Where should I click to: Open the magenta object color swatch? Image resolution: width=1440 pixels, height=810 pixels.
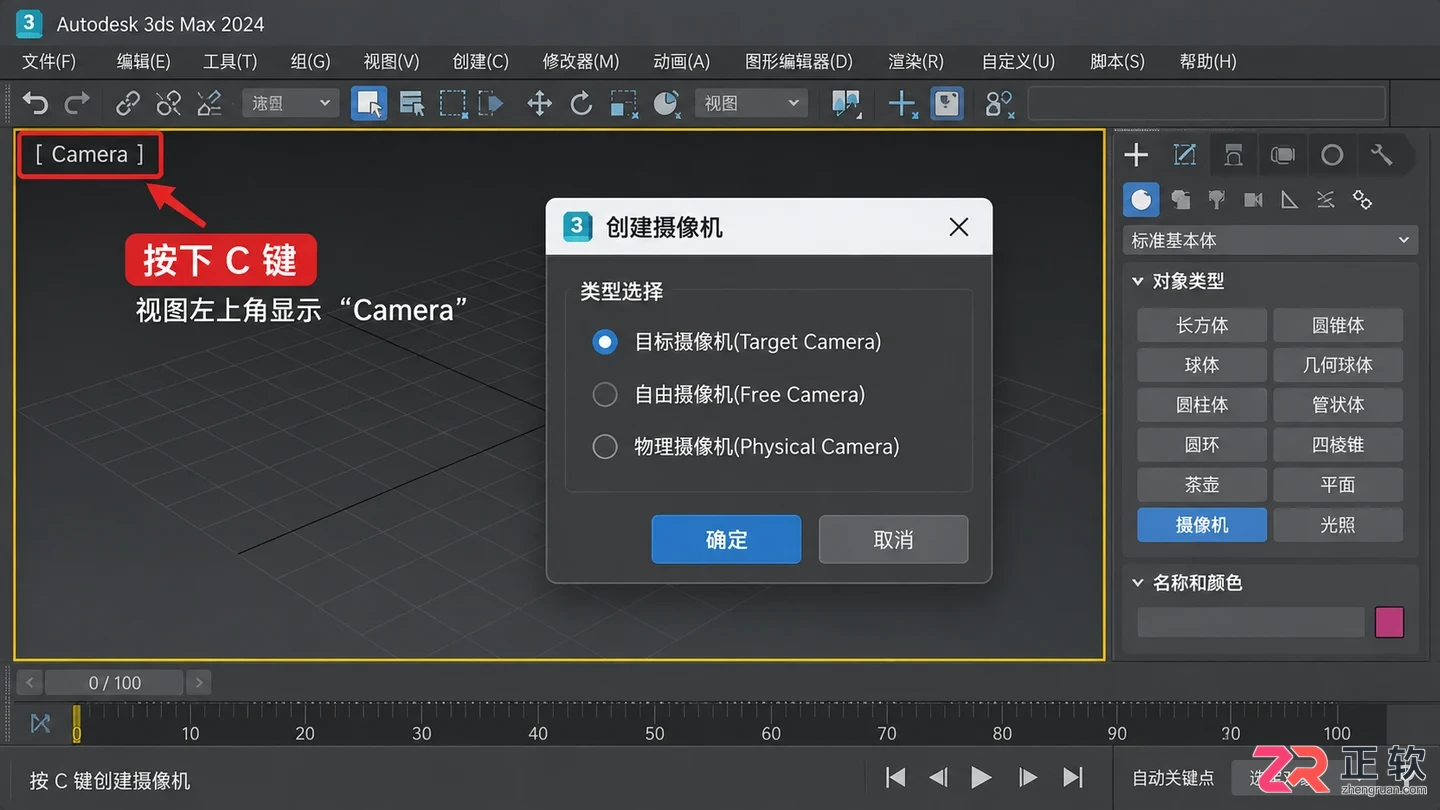(1390, 622)
